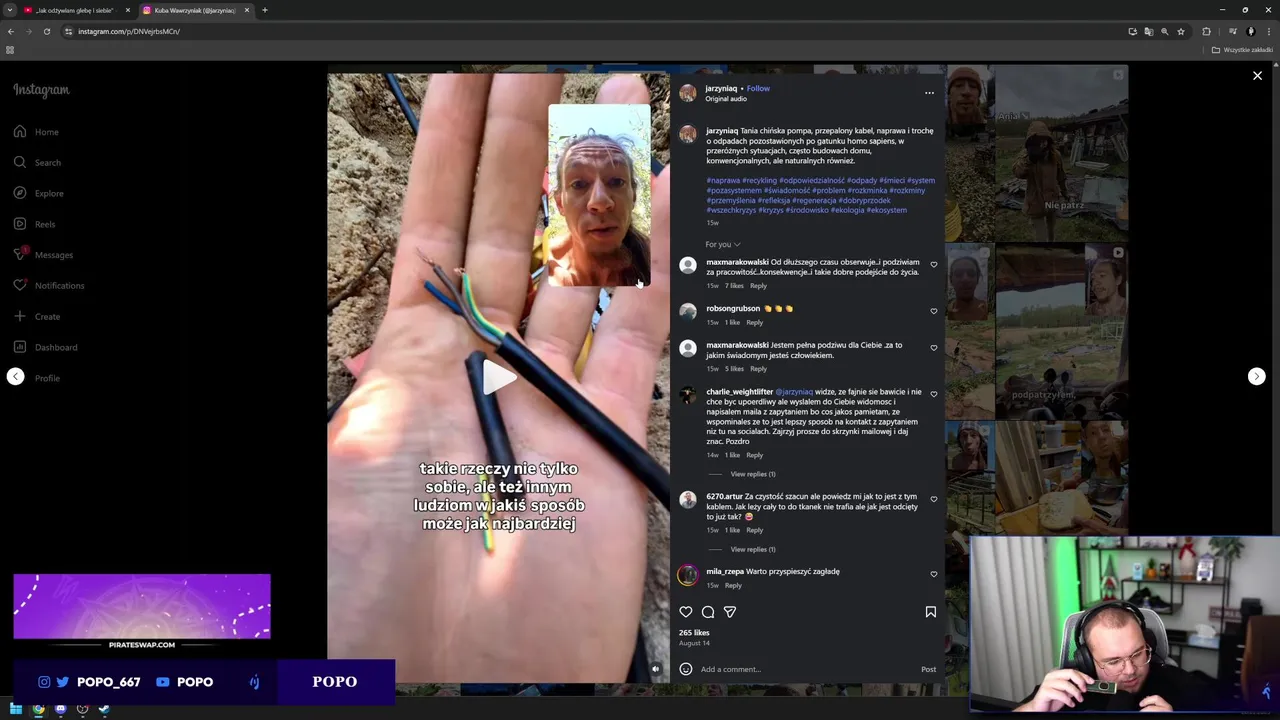
Task: Close the post viewer with X
Action: pyautogui.click(x=1257, y=76)
